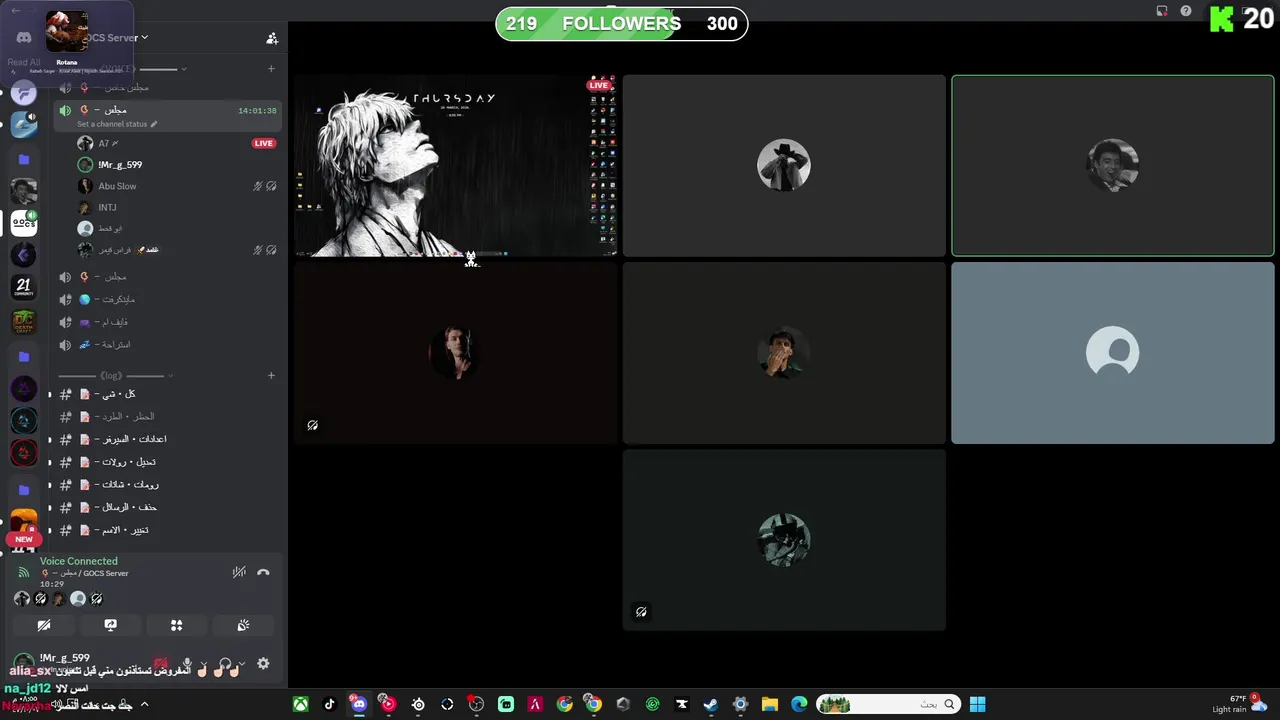Open Xbox app in the taskbar
Image resolution: width=1280 pixels, height=720 pixels.
pyautogui.click(x=300, y=704)
